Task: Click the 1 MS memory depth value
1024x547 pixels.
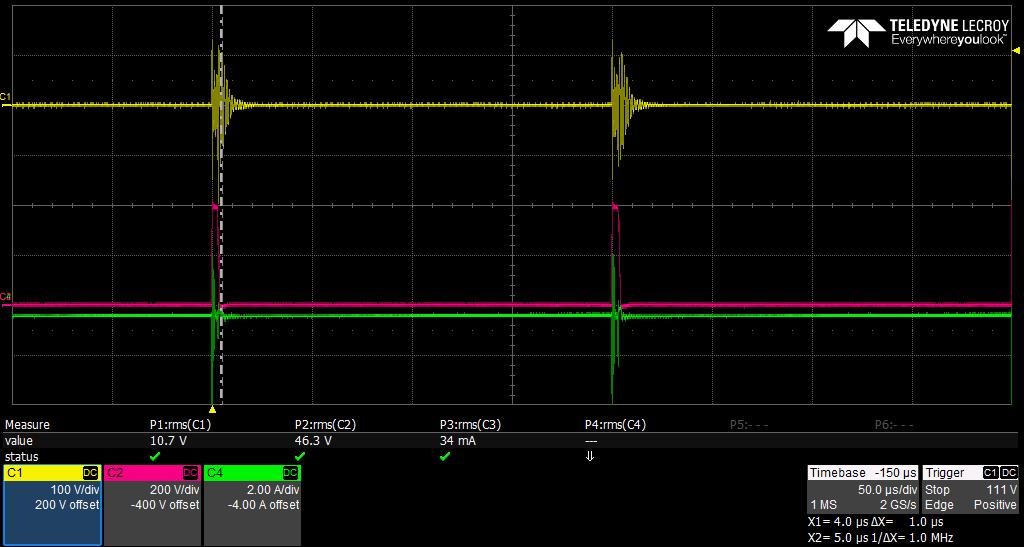Action: [x=823, y=505]
